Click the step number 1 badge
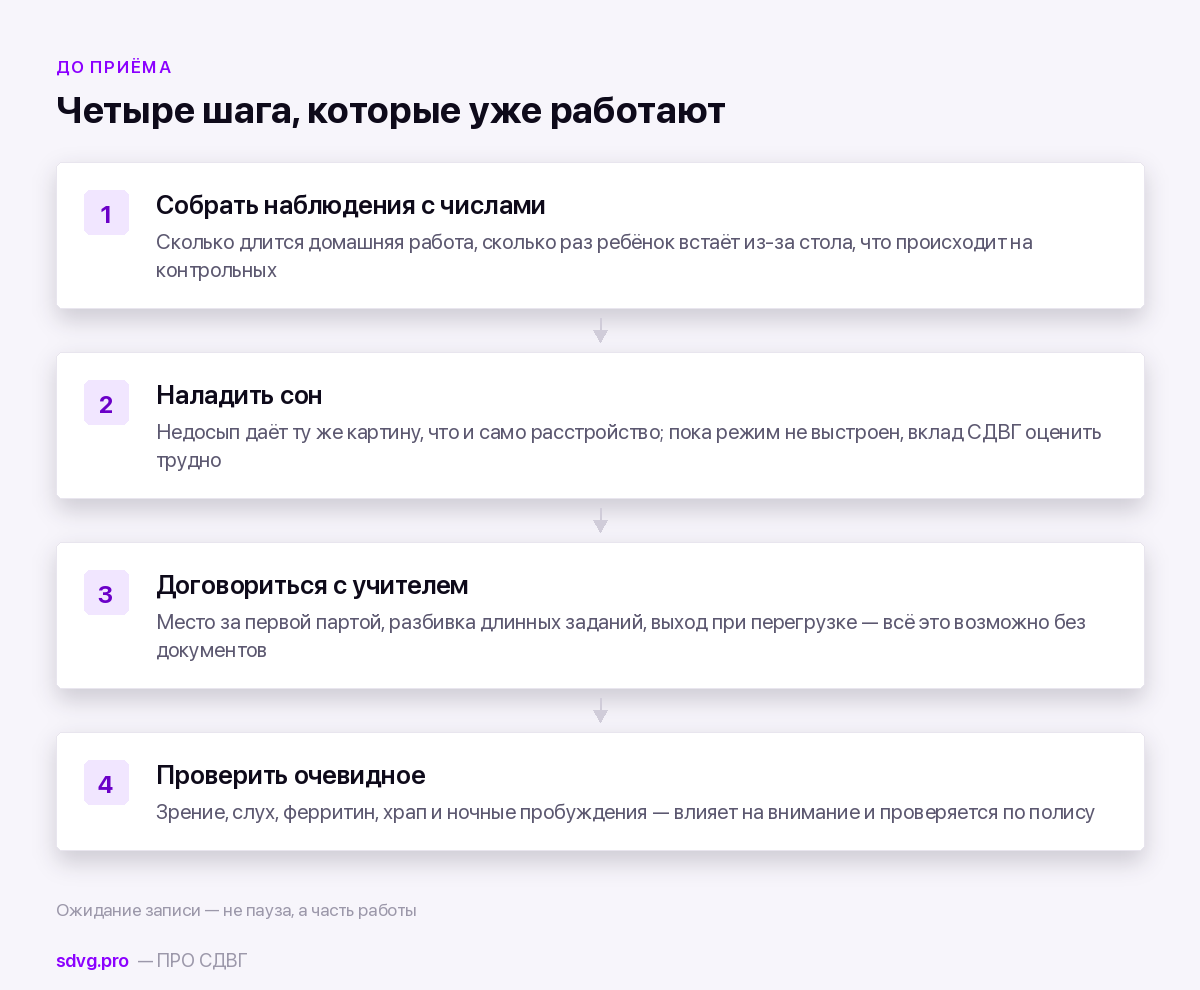 (106, 213)
